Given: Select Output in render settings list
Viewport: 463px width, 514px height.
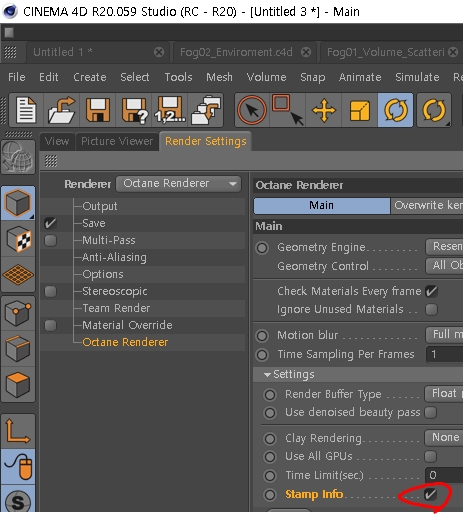Looking at the screenshot, I should (x=100, y=206).
